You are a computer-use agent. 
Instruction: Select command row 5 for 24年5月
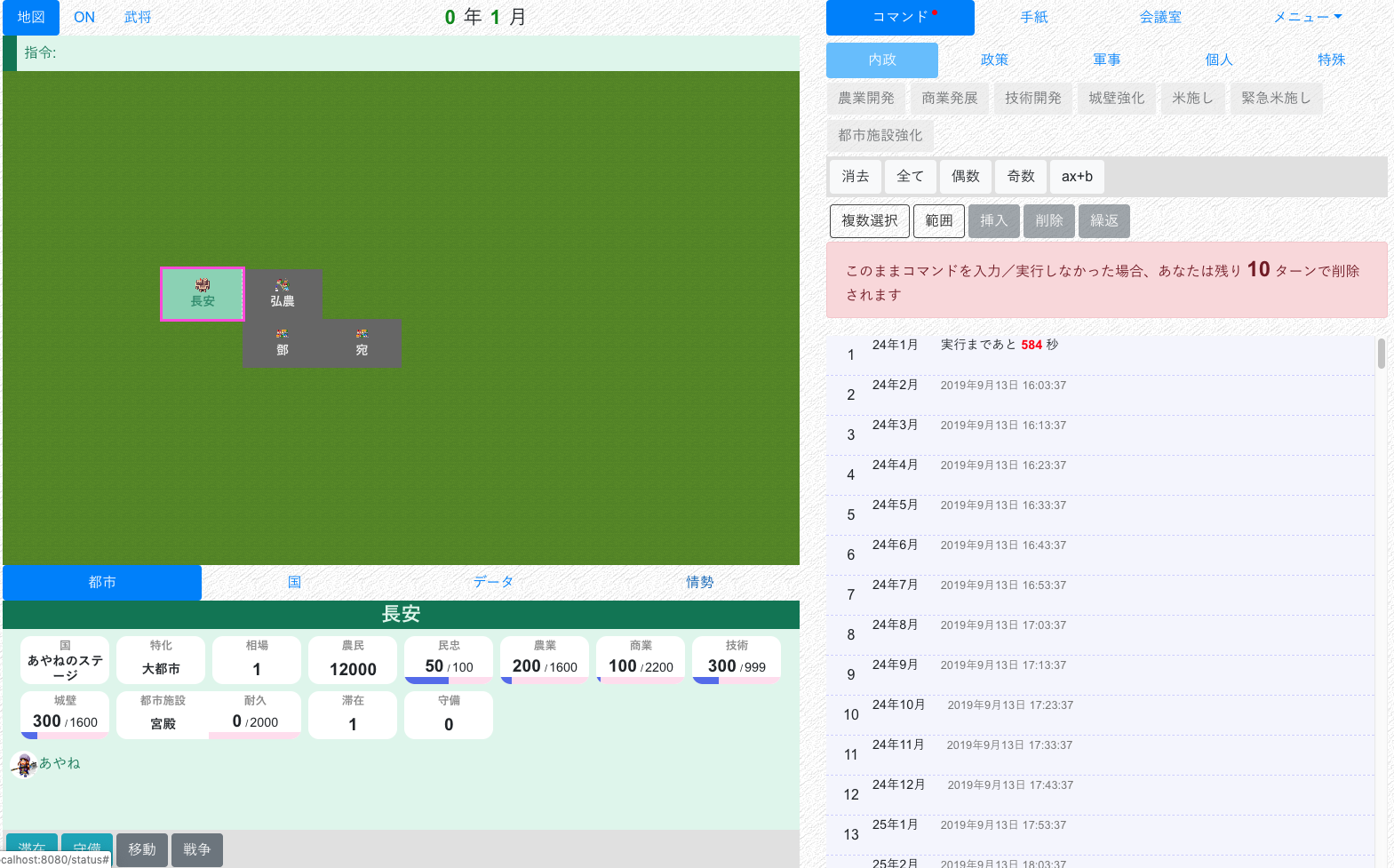[x=1100, y=514]
